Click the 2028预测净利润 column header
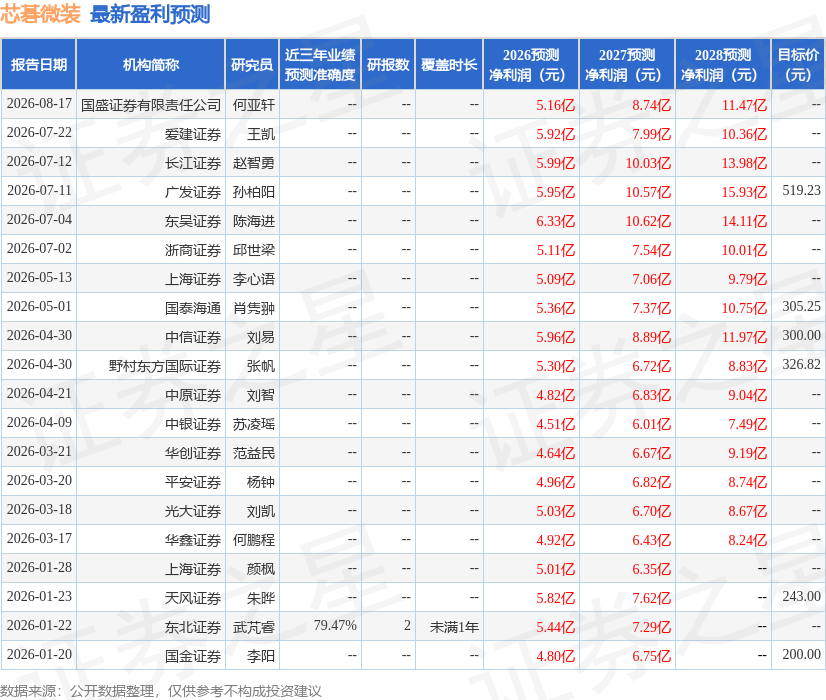 [723, 64]
